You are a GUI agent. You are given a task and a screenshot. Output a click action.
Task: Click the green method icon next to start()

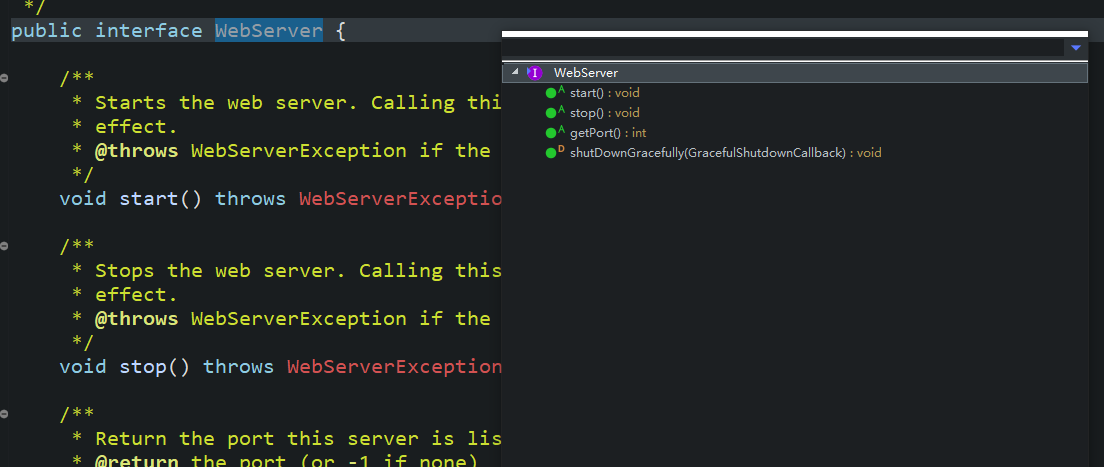pyautogui.click(x=551, y=93)
